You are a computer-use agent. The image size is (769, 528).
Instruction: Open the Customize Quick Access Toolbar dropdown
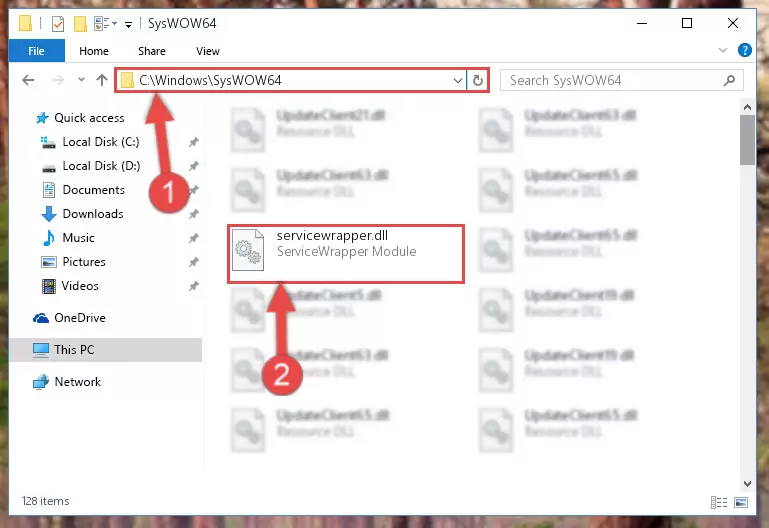pyautogui.click(x=128, y=24)
